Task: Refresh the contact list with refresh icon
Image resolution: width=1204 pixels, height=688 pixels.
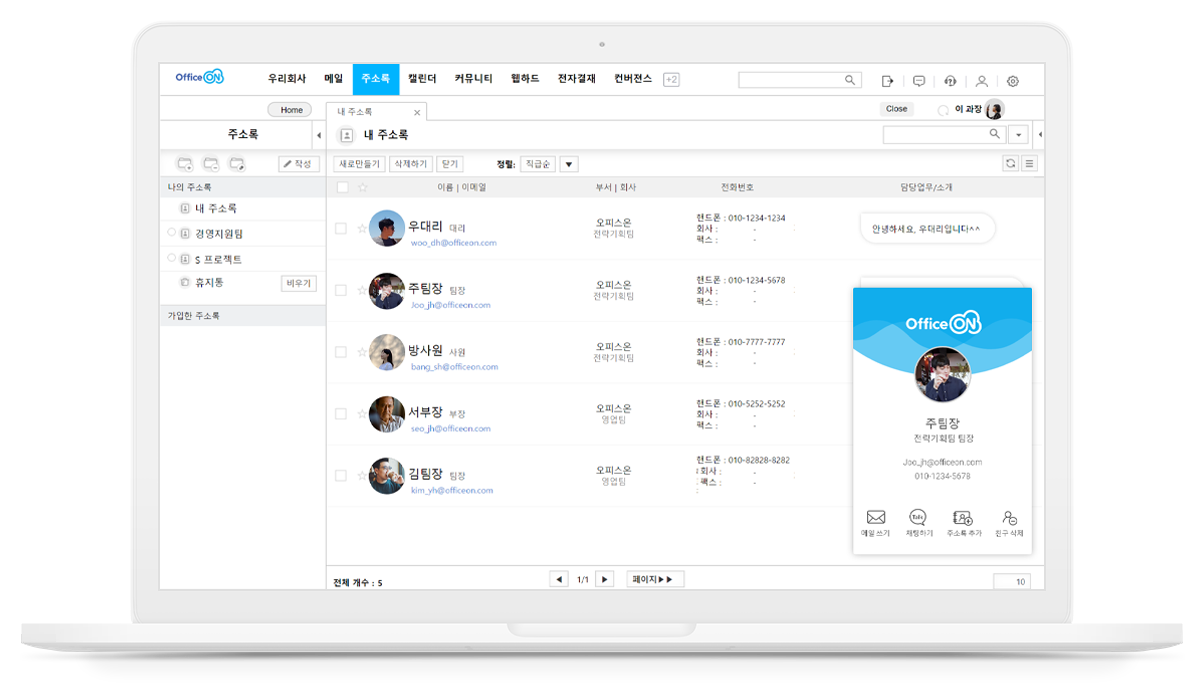Action: tap(1011, 164)
